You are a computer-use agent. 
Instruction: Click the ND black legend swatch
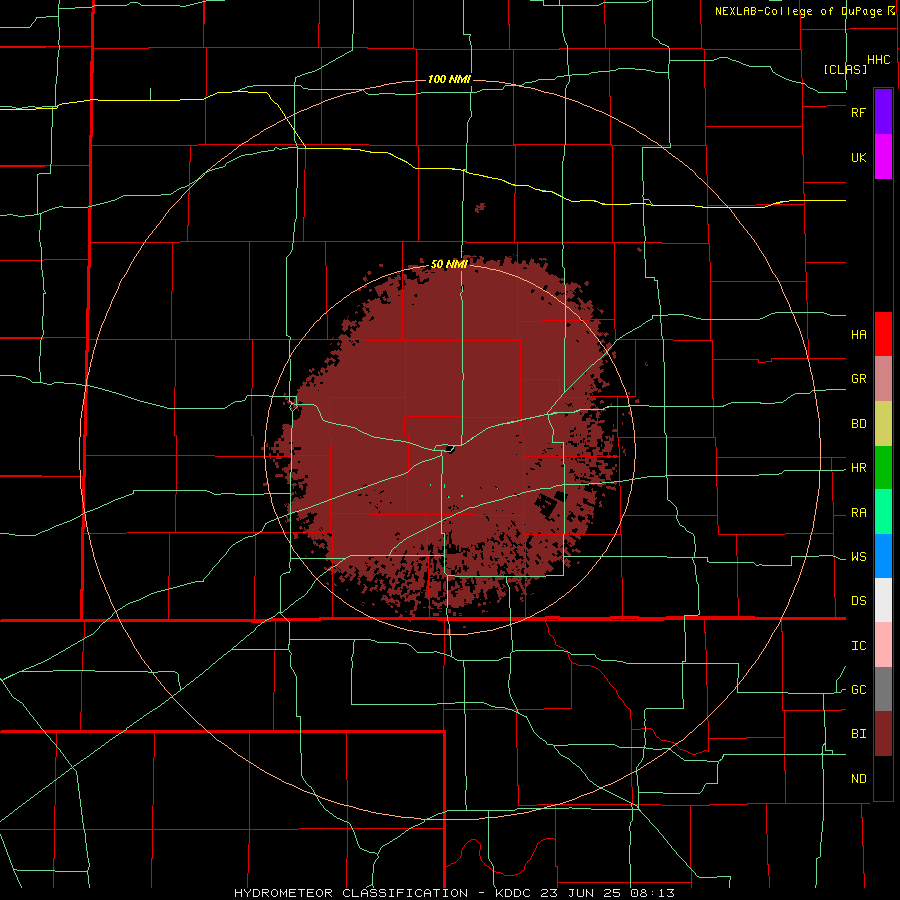(x=883, y=778)
